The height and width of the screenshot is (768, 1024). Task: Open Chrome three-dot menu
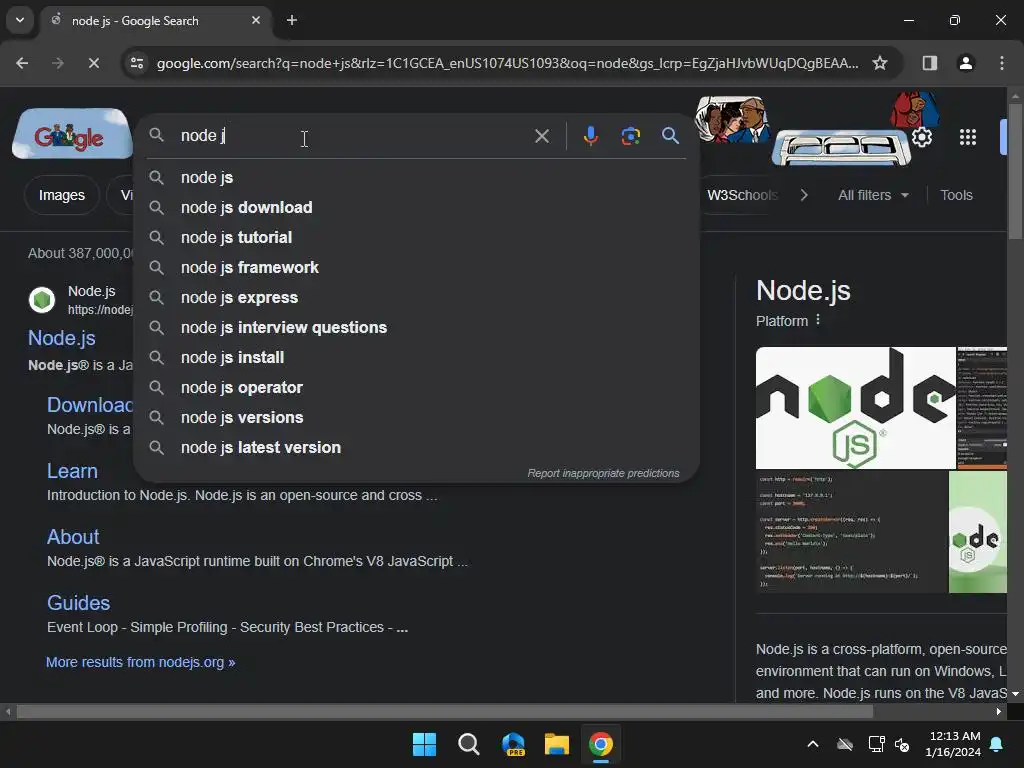[x=1001, y=63]
